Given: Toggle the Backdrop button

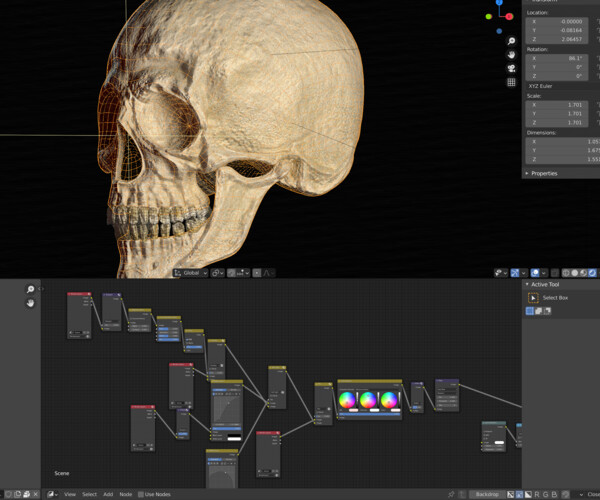Looking at the screenshot, I should coord(487,494).
